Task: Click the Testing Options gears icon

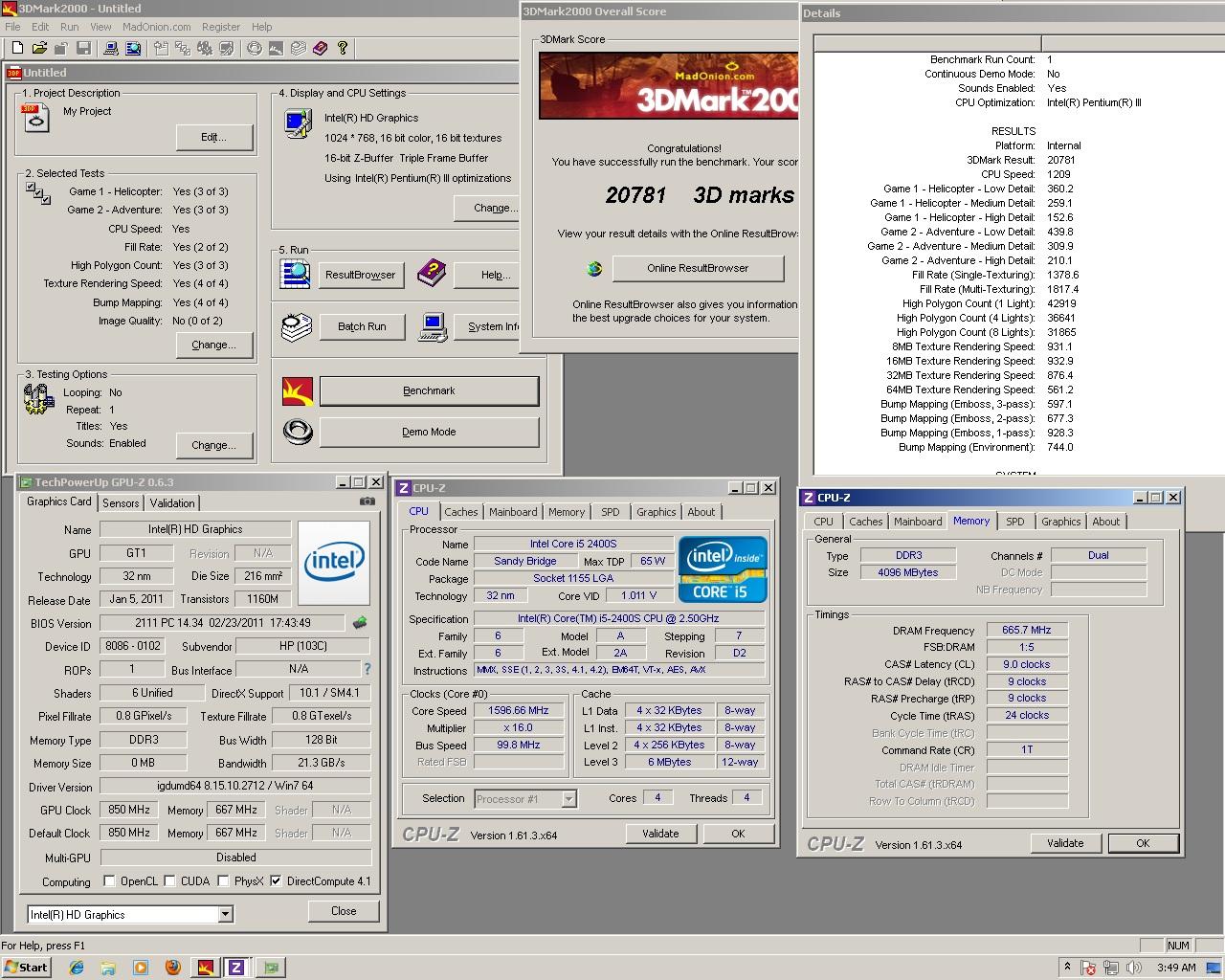Action: [x=37, y=399]
